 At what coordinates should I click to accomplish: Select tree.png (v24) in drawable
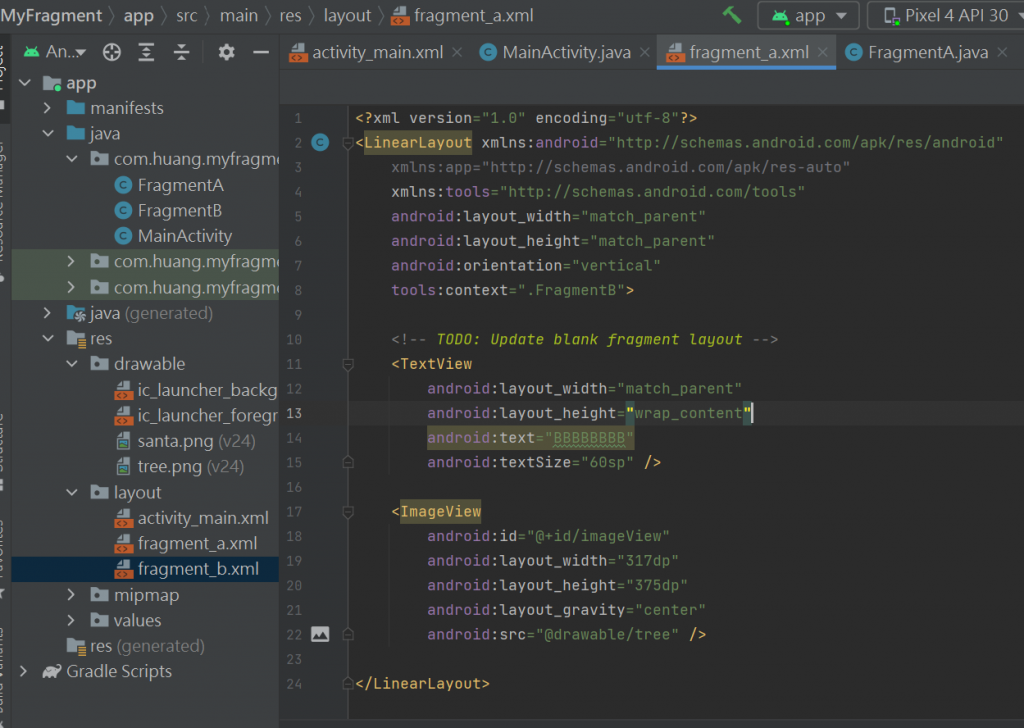point(180,467)
